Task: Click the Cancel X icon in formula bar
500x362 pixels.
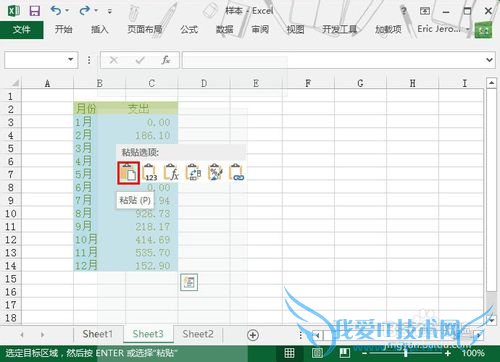Action: point(114,60)
